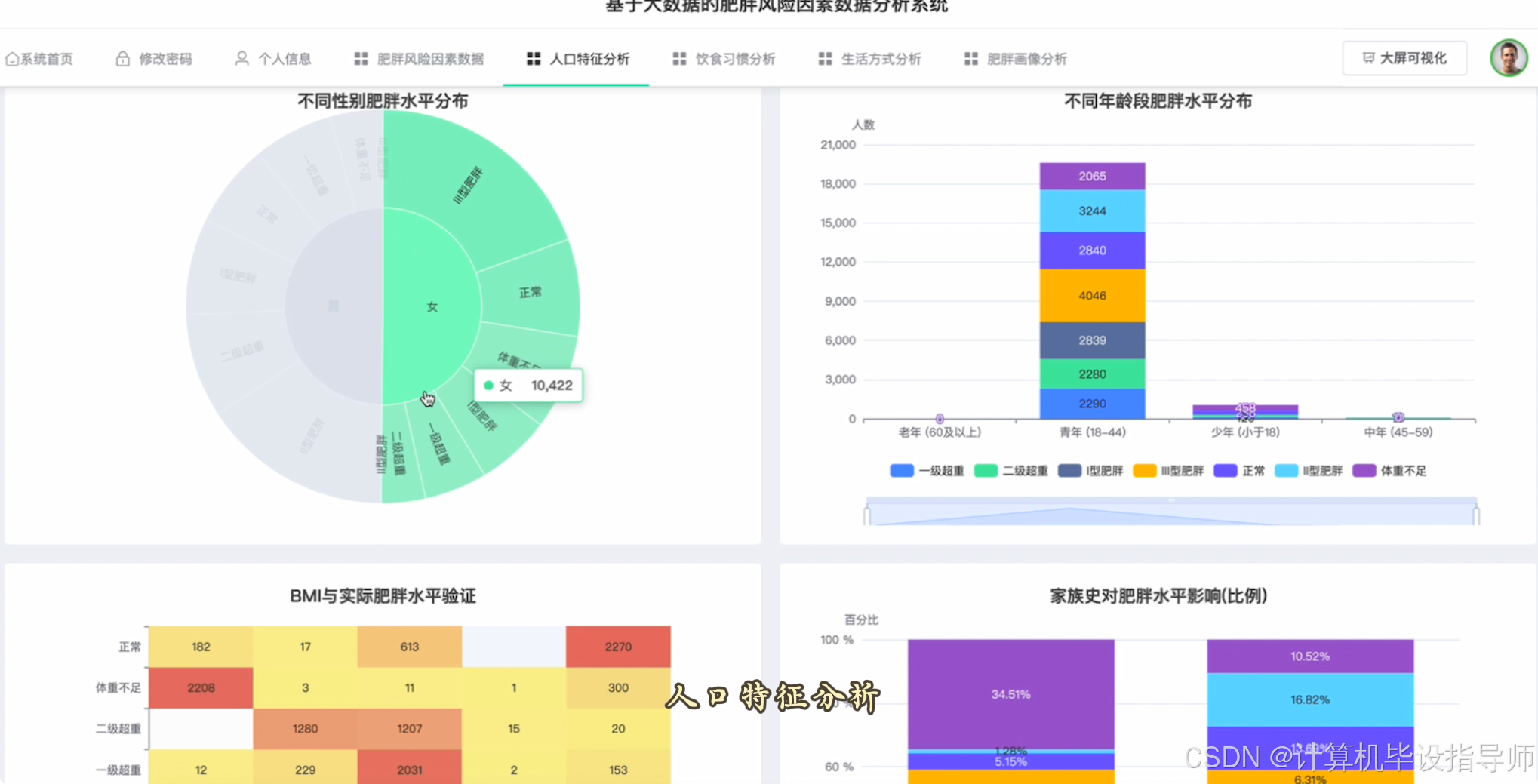Open the 修改密码 page
Screen dimensions: 1538x784
click(x=165, y=58)
